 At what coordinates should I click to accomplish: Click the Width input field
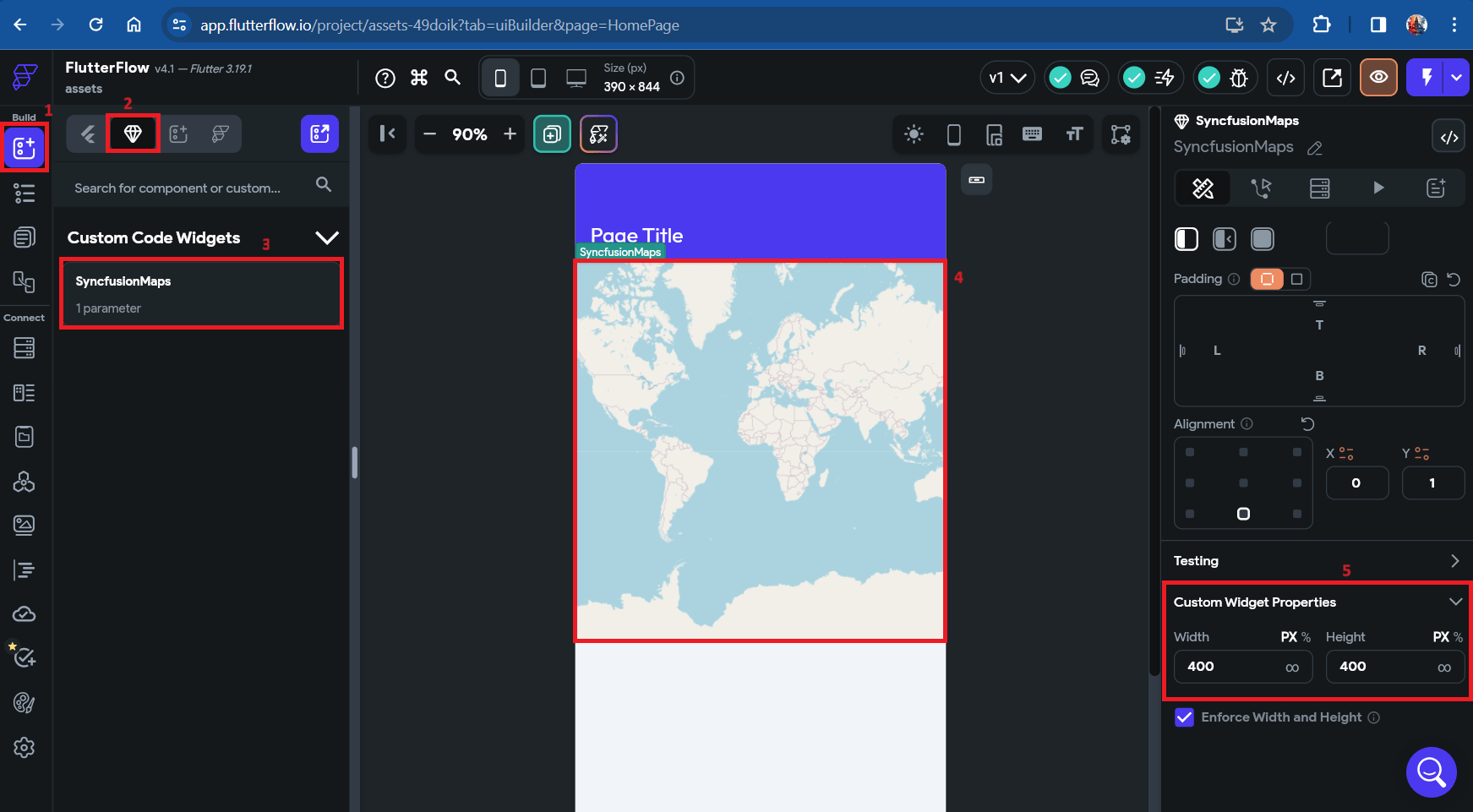point(1243,667)
